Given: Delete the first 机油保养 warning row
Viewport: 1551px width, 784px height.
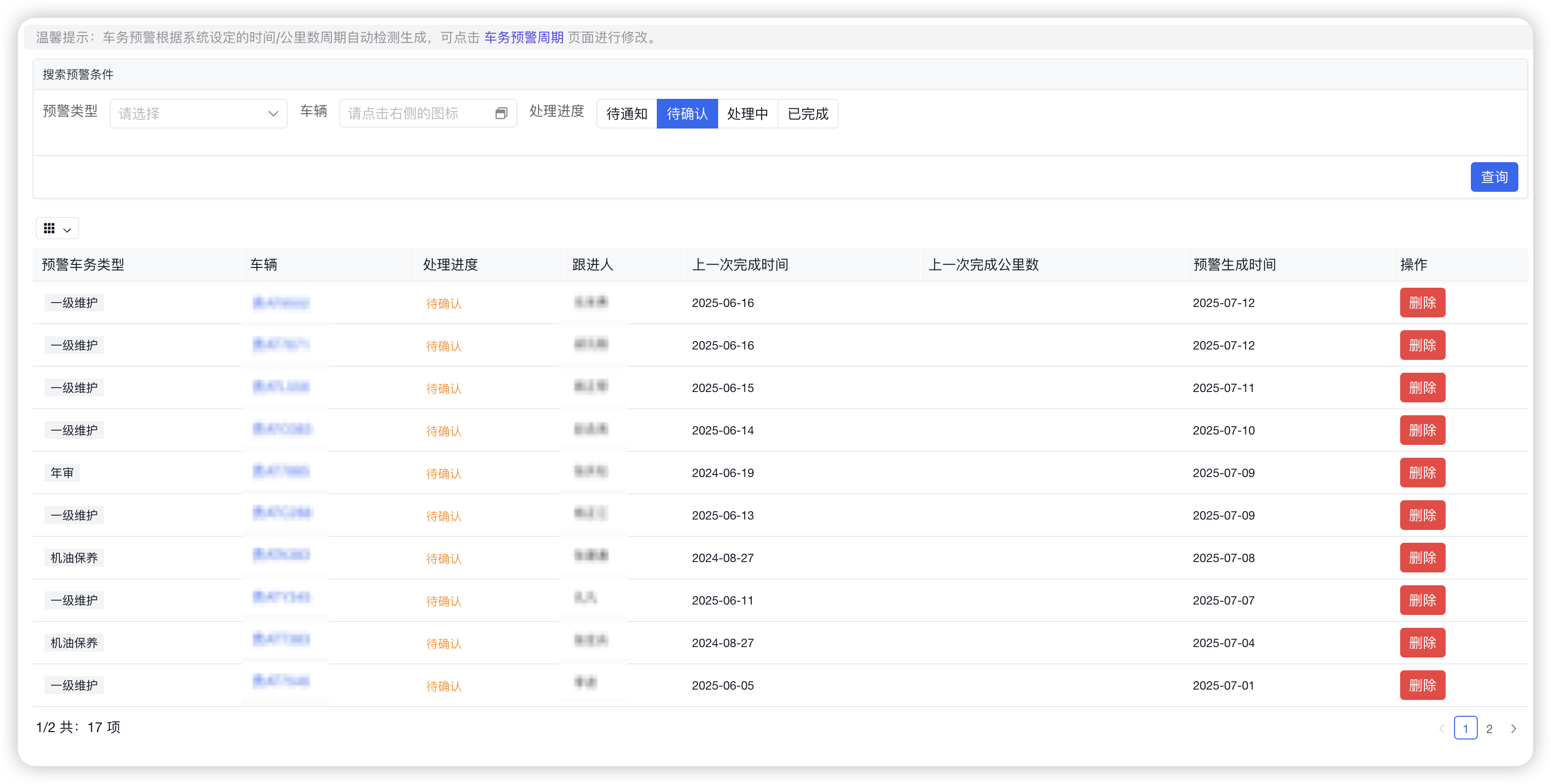Looking at the screenshot, I should [x=1422, y=558].
